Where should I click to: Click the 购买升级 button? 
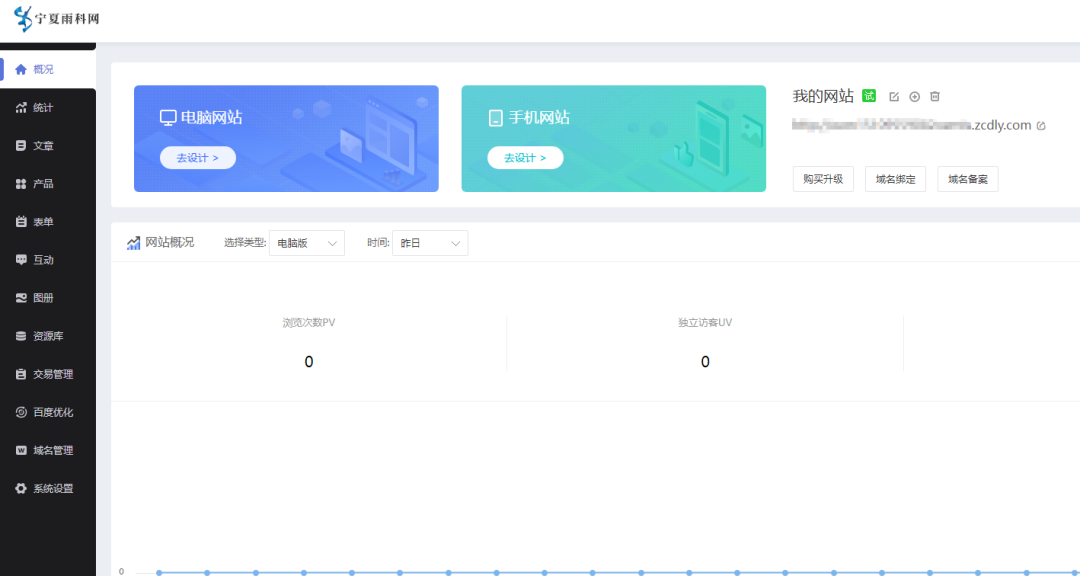click(x=823, y=179)
